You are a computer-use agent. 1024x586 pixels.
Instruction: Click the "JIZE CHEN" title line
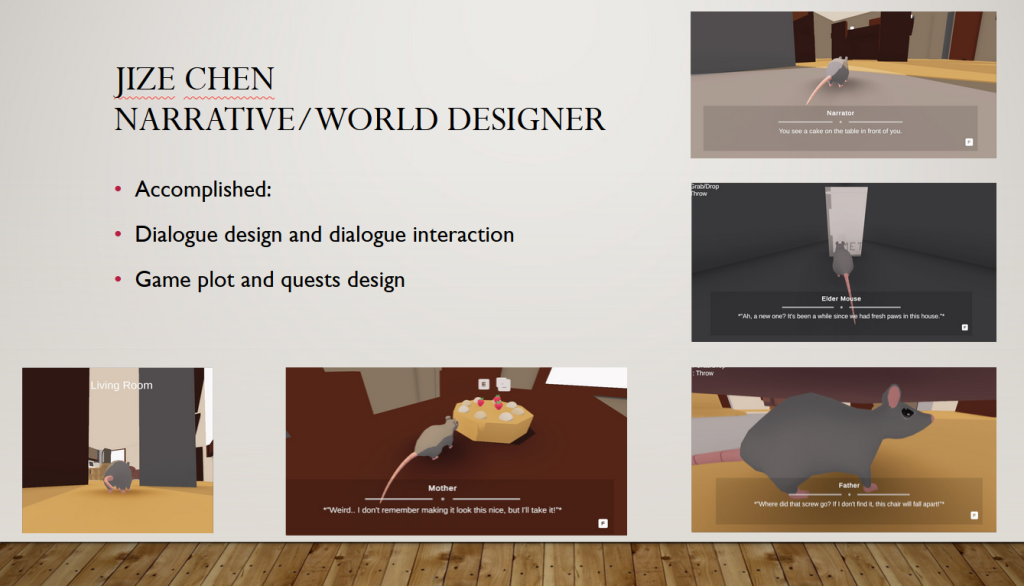pos(195,80)
